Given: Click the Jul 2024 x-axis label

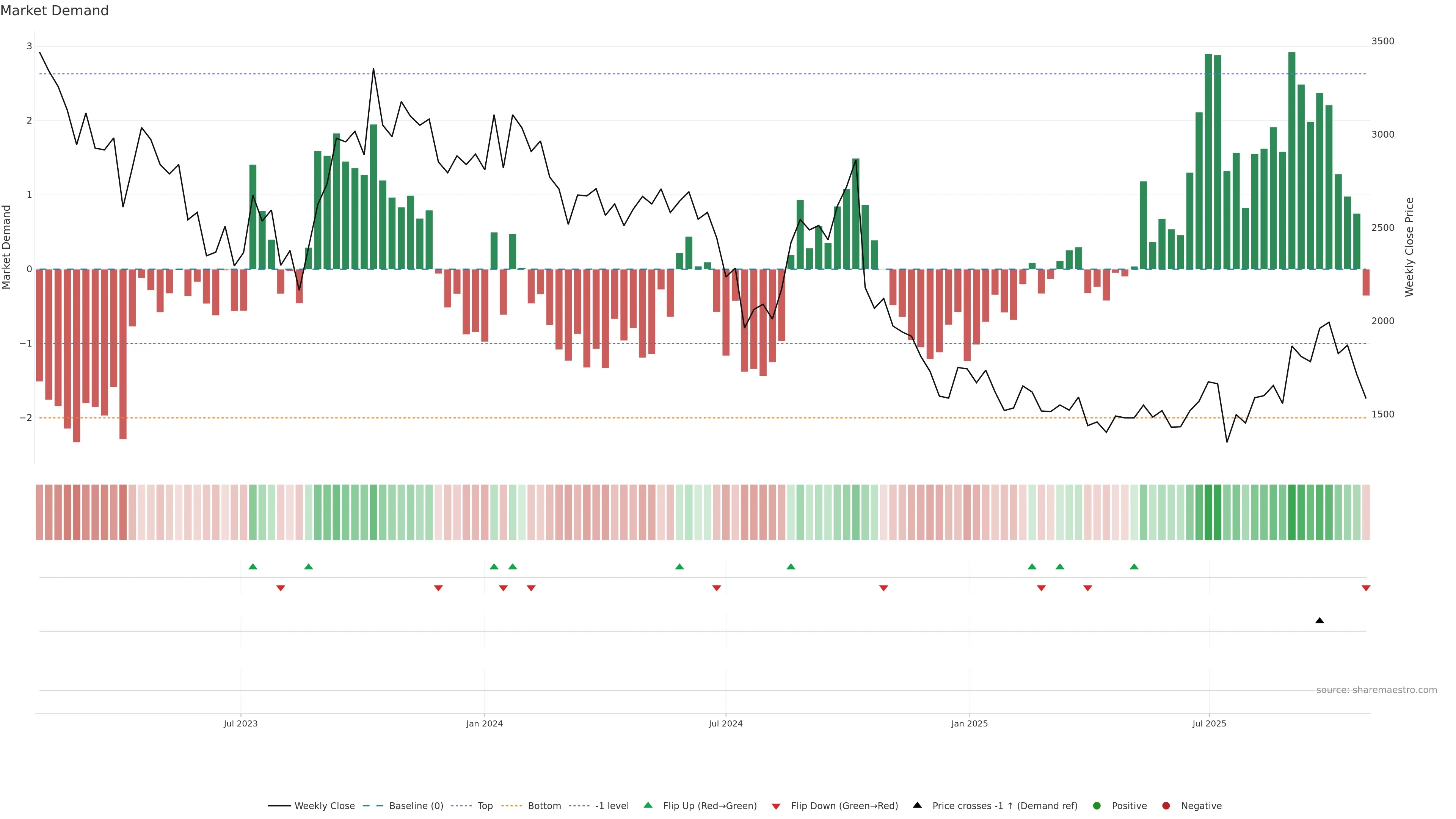Looking at the screenshot, I should tap(725, 723).
